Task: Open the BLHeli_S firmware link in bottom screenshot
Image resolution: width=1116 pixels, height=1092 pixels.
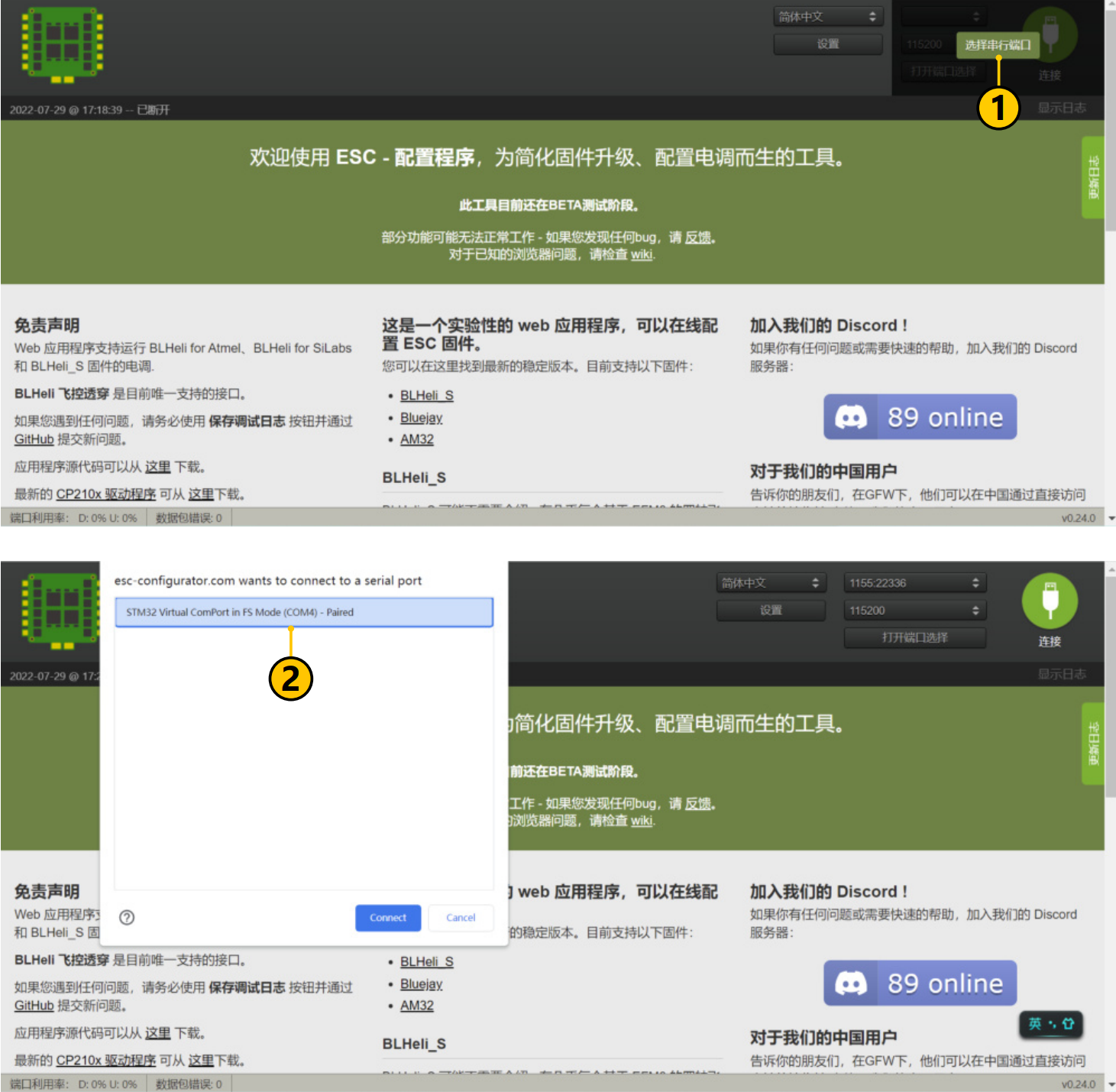Action: tap(426, 961)
